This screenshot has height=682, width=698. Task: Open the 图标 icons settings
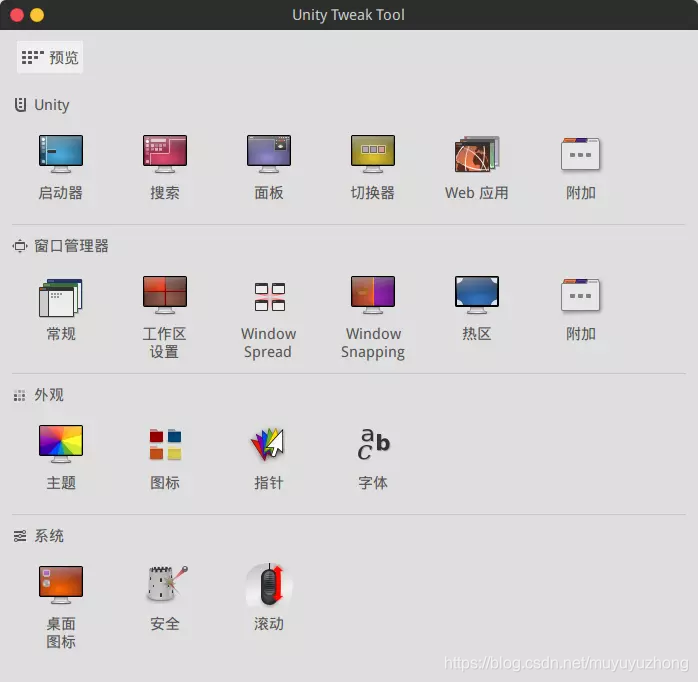click(165, 458)
